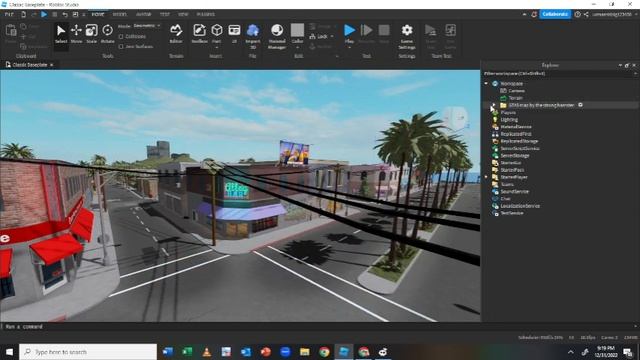The width and height of the screenshot is (640, 360).
Task: Switch to the AVATAR ribbon tab
Action: 143,14
